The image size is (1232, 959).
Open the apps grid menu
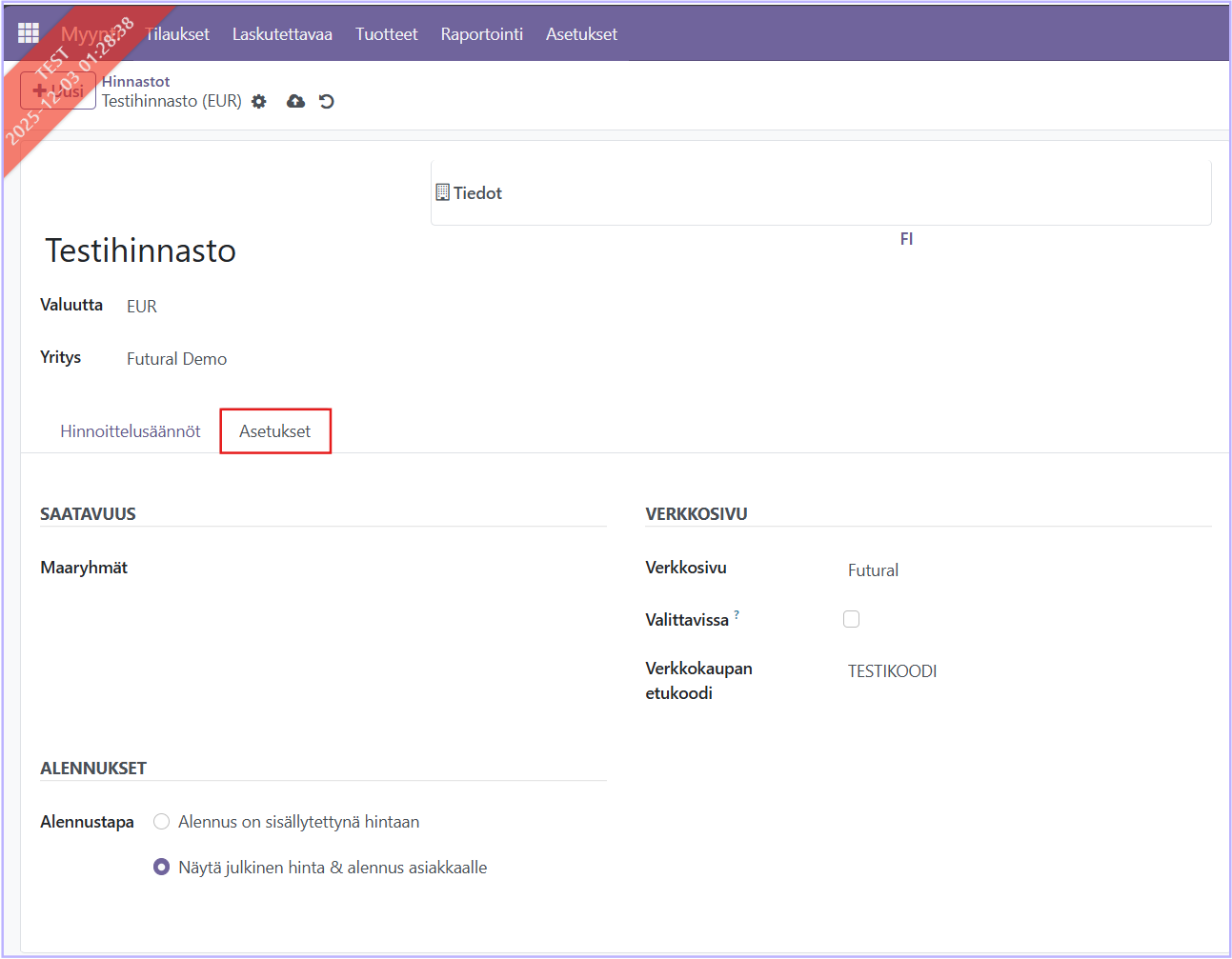pos(29,33)
